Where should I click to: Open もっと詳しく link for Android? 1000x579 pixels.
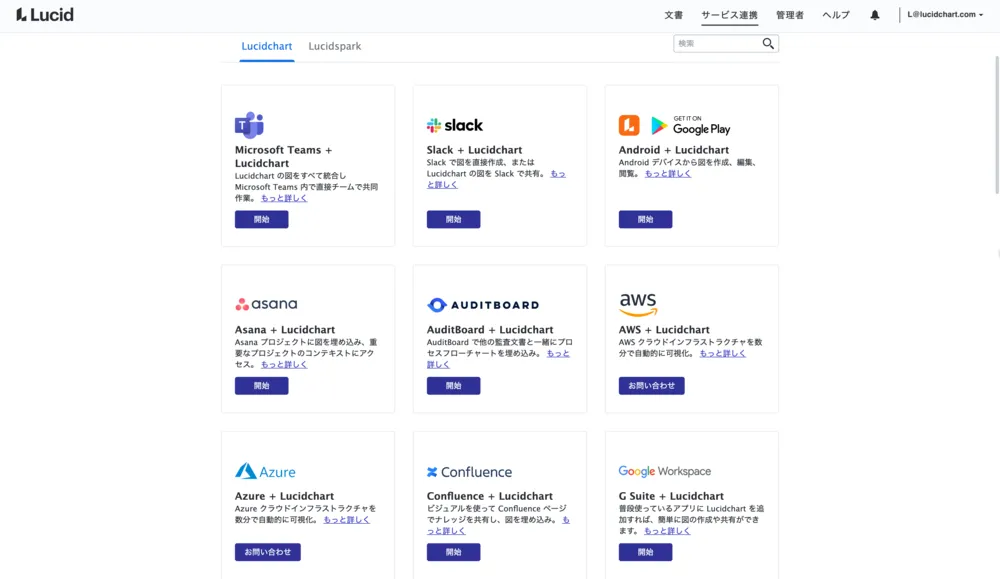pos(667,174)
